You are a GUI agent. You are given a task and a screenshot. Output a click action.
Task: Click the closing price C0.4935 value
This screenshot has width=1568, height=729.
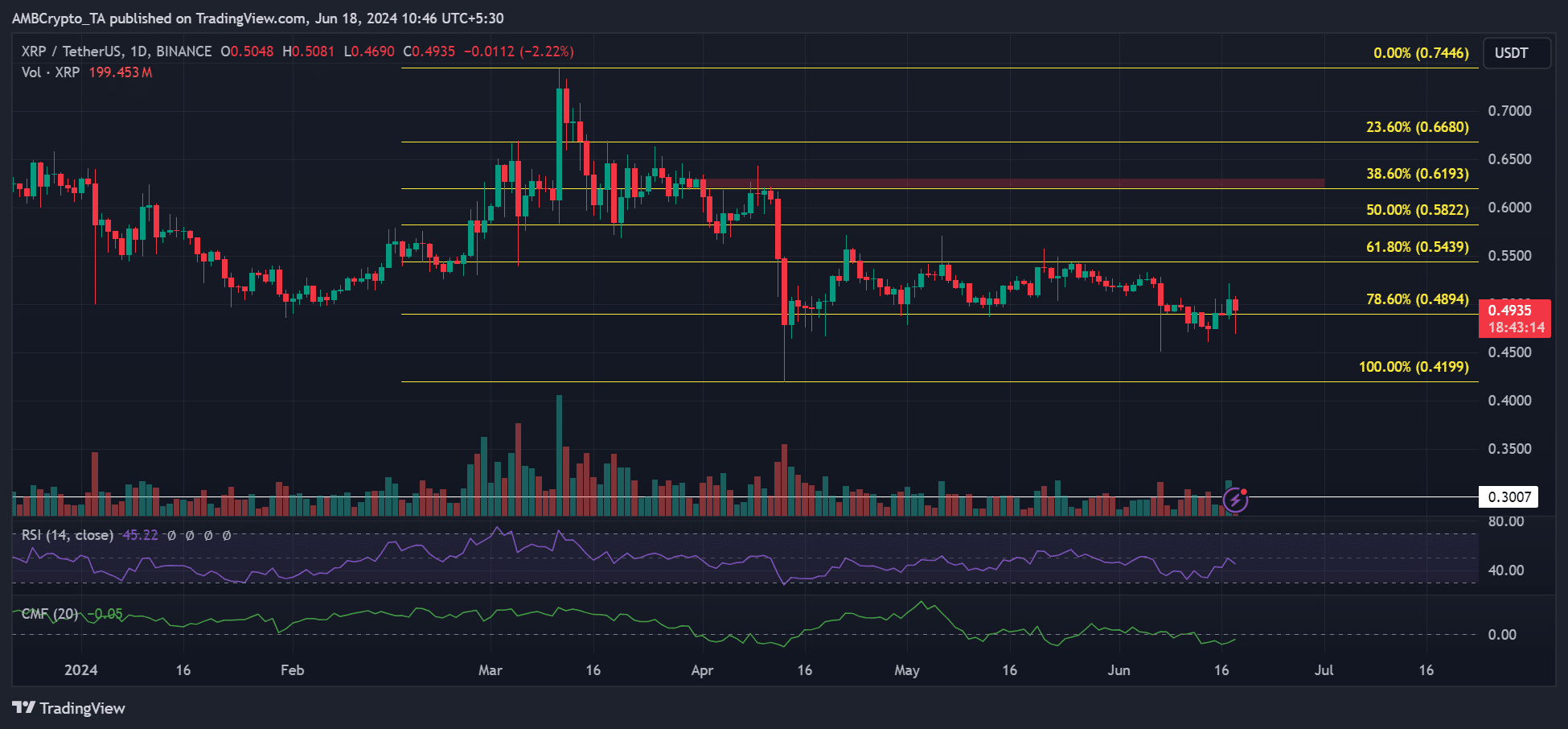pos(429,51)
